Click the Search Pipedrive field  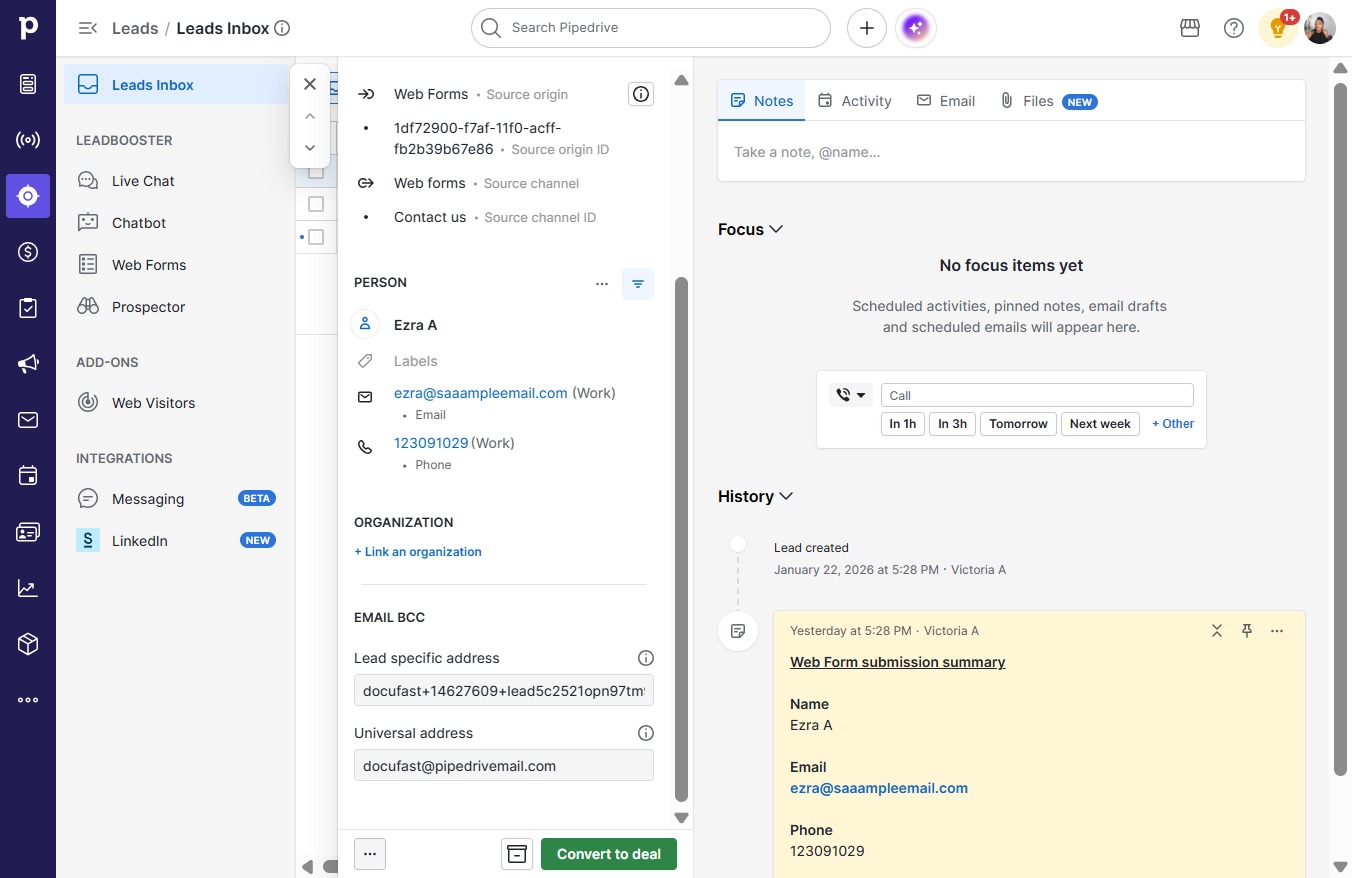(x=651, y=28)
